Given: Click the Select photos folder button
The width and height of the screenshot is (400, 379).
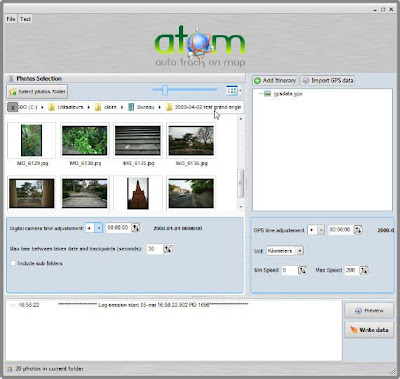Looking at the screenshot, I should (x=37, y=91).
